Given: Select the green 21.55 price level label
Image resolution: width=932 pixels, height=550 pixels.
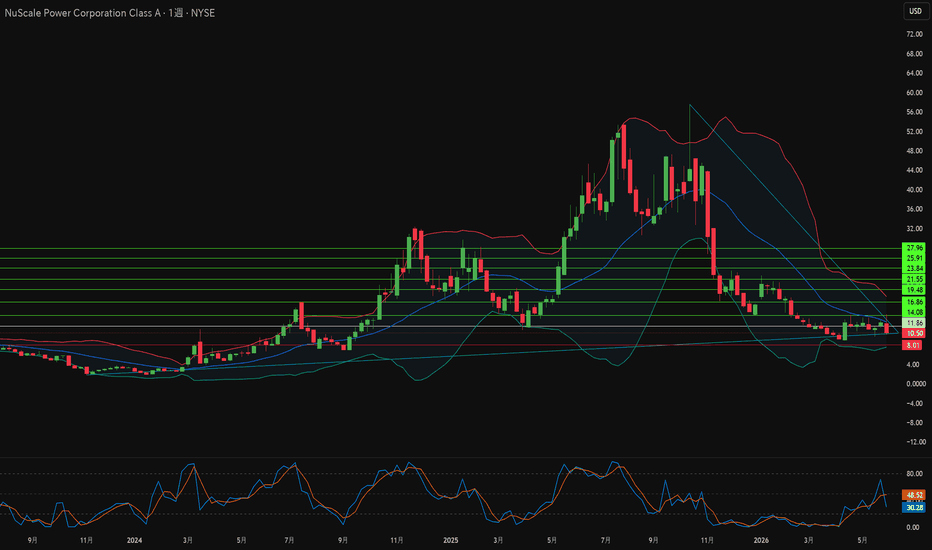Looking at the screenshot, I should tap(914, 279).
